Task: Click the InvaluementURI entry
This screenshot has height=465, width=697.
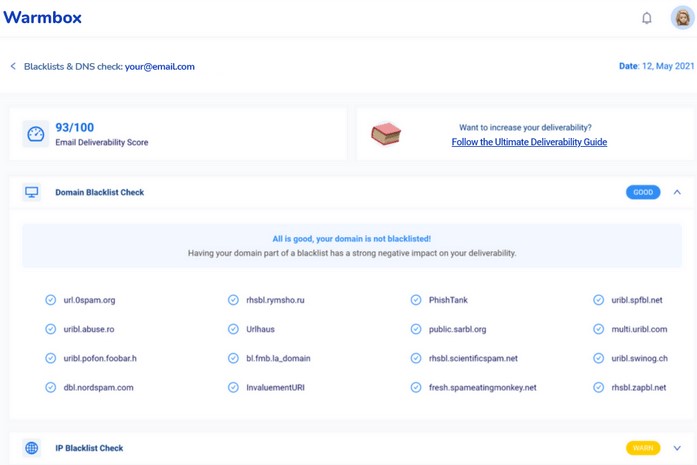Action: pyautogui.click(x=275, y=388)
